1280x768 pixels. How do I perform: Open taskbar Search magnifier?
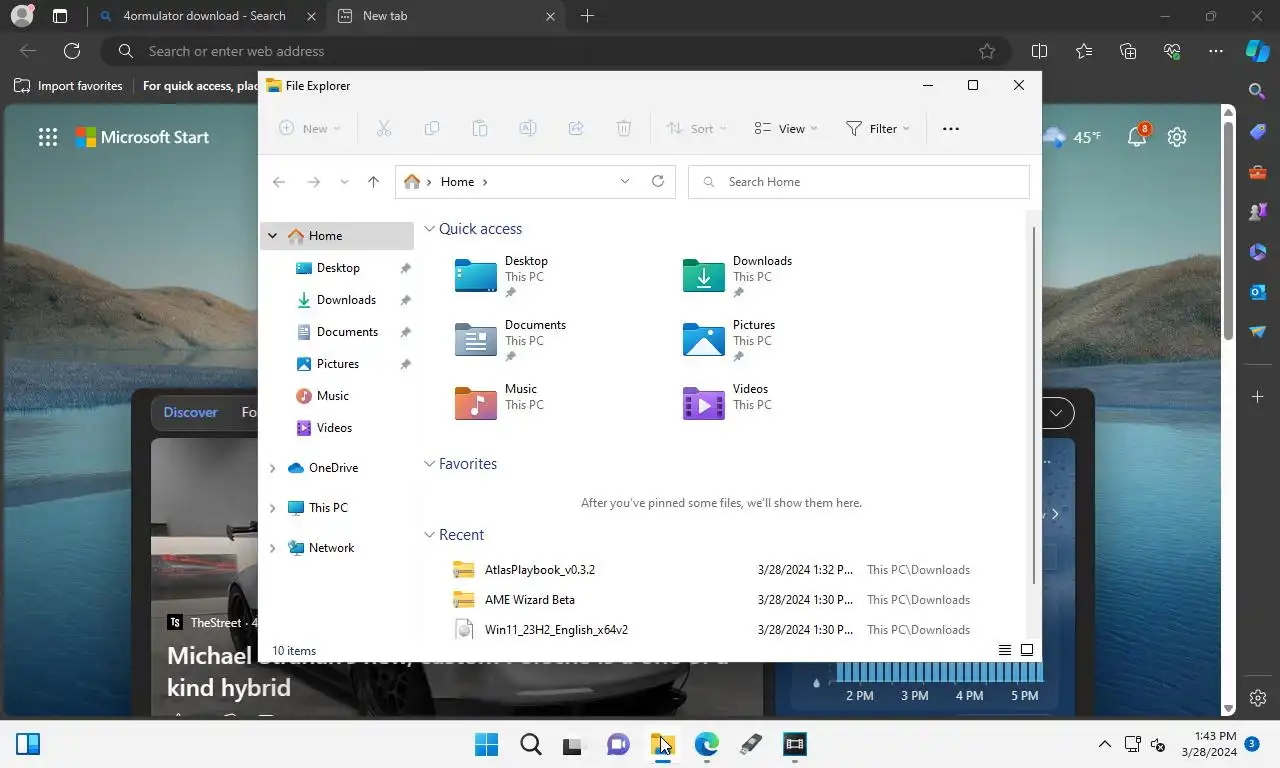coord(531,744)
